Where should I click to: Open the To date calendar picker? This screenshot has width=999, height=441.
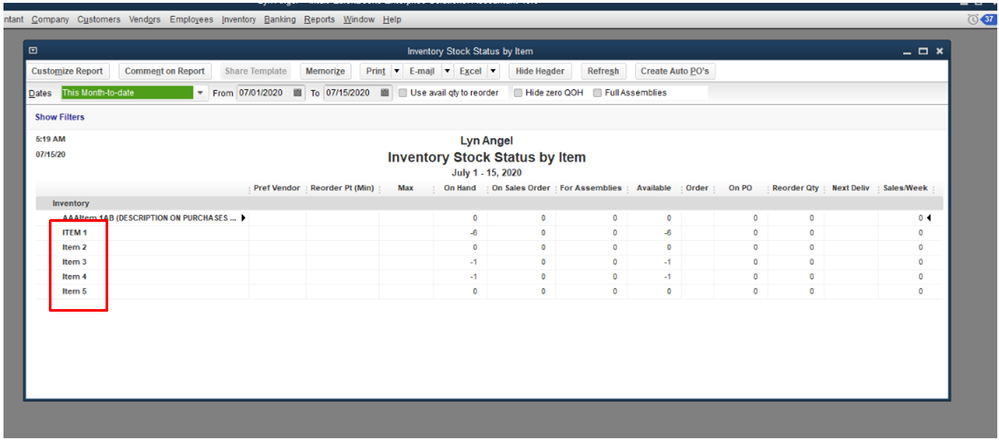pyautogui.click(x=385, y=93)
